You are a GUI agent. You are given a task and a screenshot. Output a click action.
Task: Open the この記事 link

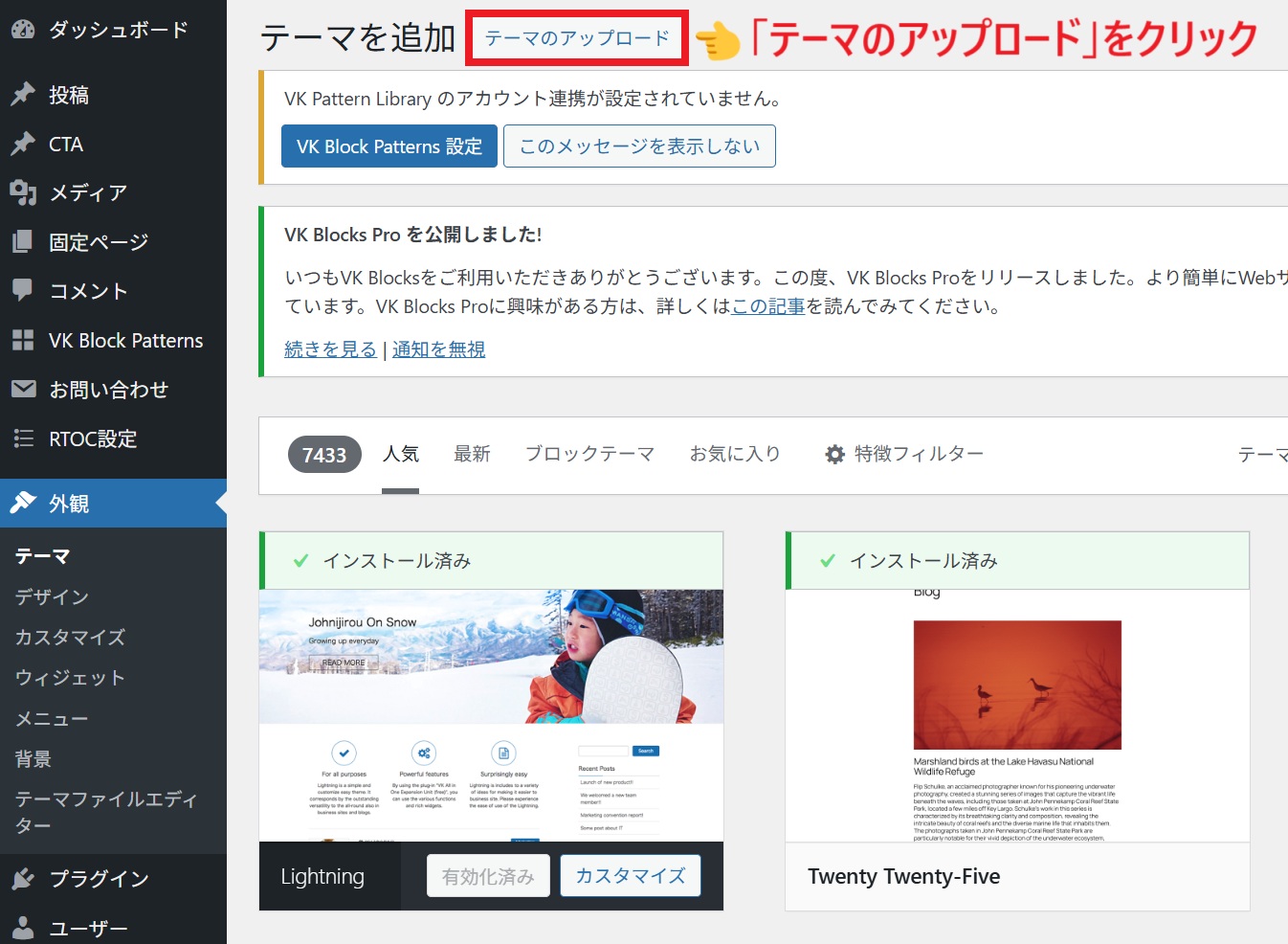coord(768,306)
